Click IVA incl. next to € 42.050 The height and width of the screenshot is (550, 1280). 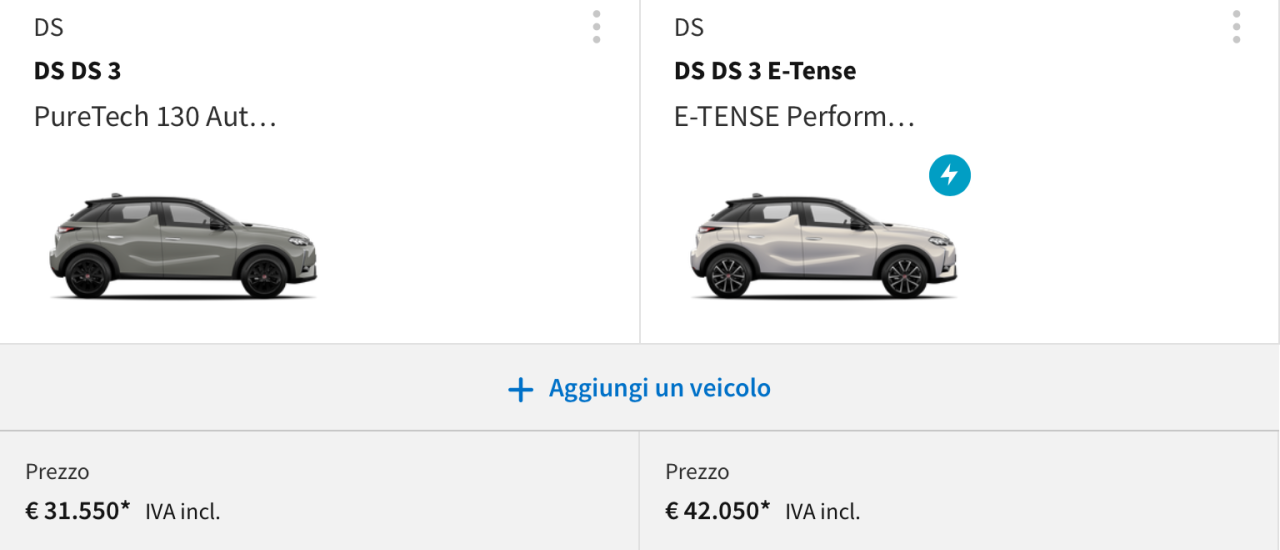[823, 512]
